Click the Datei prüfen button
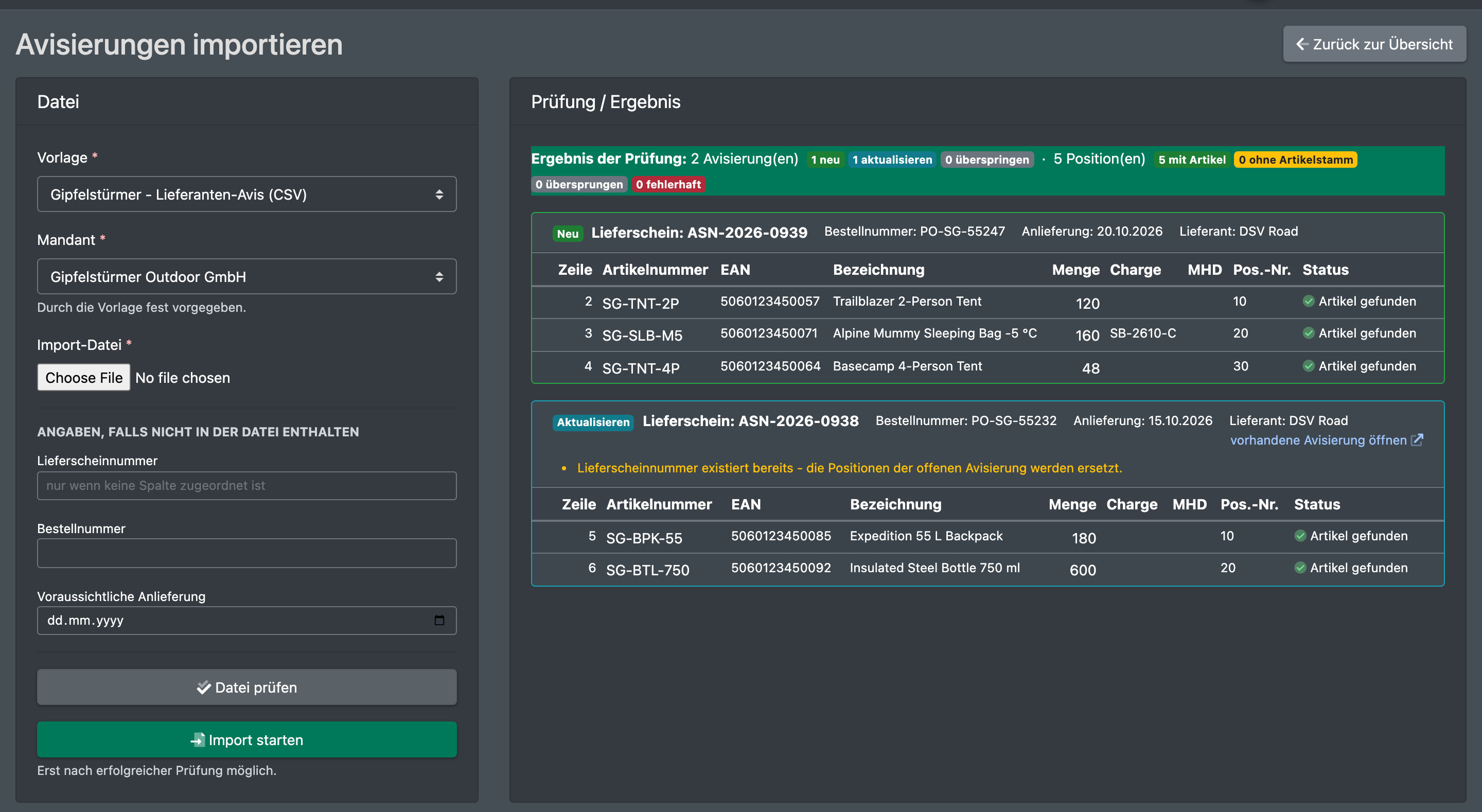Screen dimensions: 1482x812 tap(247, 687)
